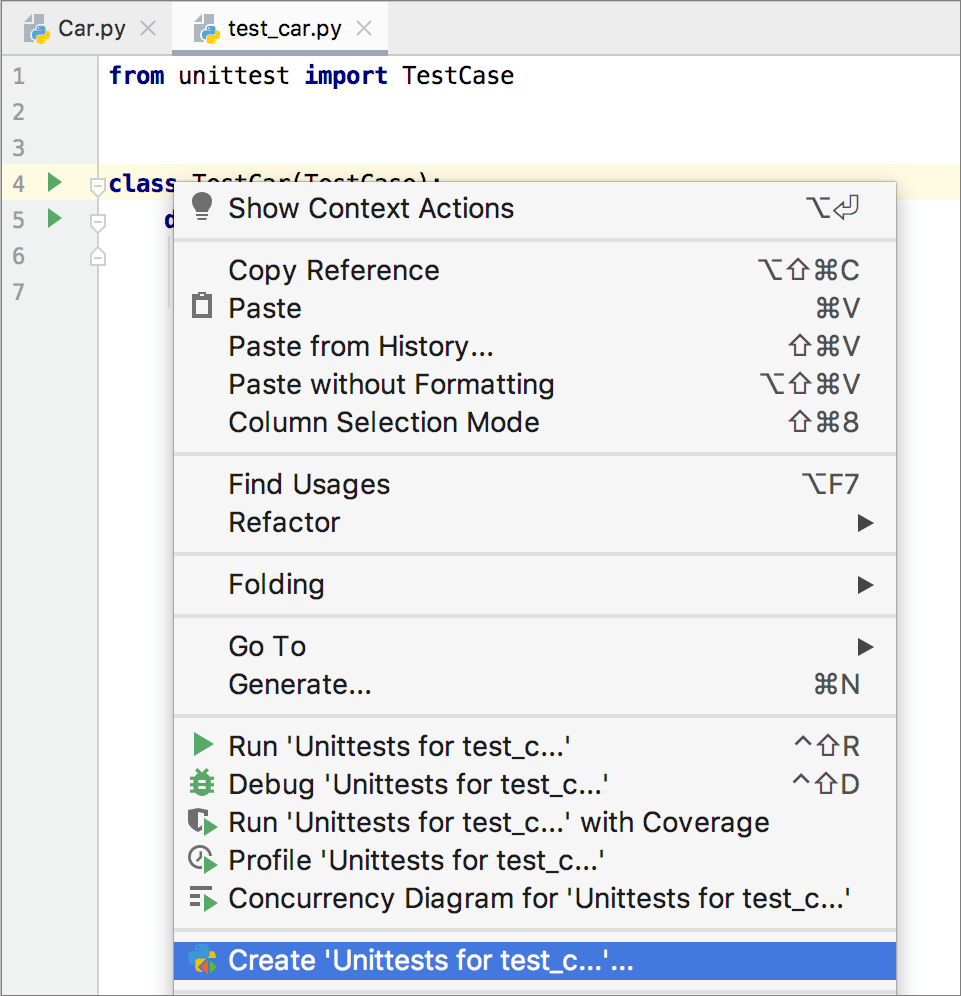Click the green Run Unittests play icon
Image resolution: width=961 pixels, height=996 pixels.
point(203,744)
